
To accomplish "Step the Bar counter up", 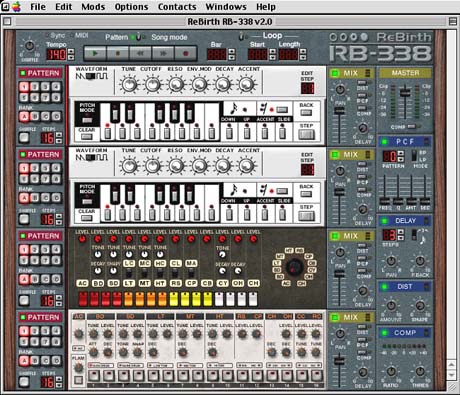I will pyautogui.click(x=232, y=51).
